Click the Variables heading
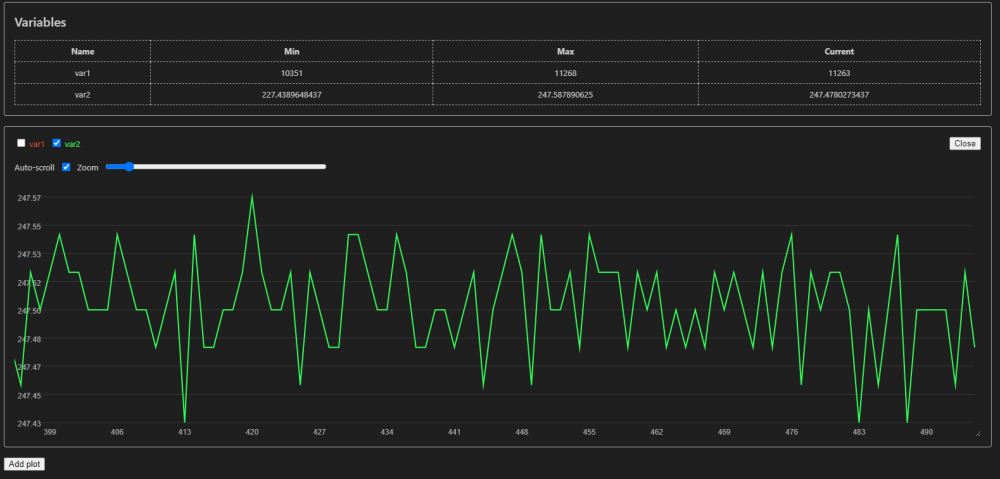Image resolution: width=1000 pixels, height=479 pixels. 40,22
